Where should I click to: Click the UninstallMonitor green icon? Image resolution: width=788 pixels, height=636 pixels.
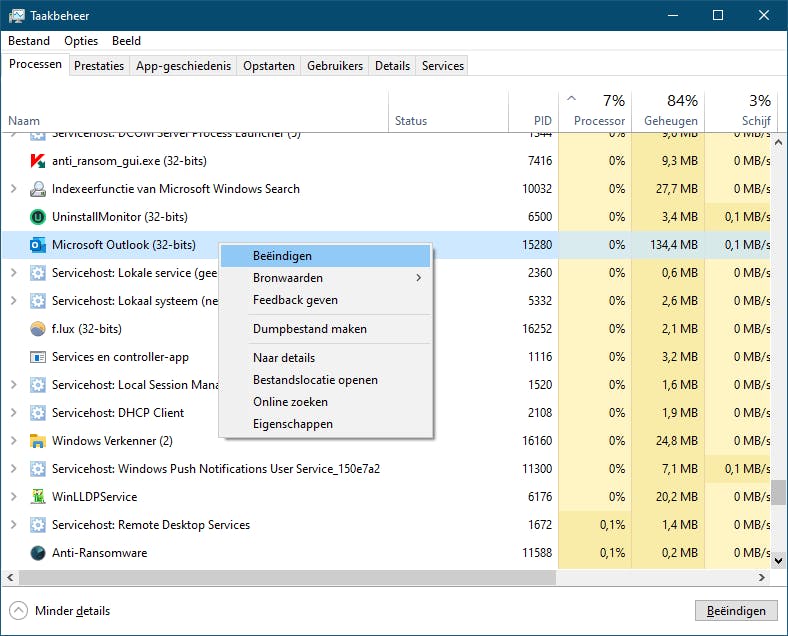[38, 217]
